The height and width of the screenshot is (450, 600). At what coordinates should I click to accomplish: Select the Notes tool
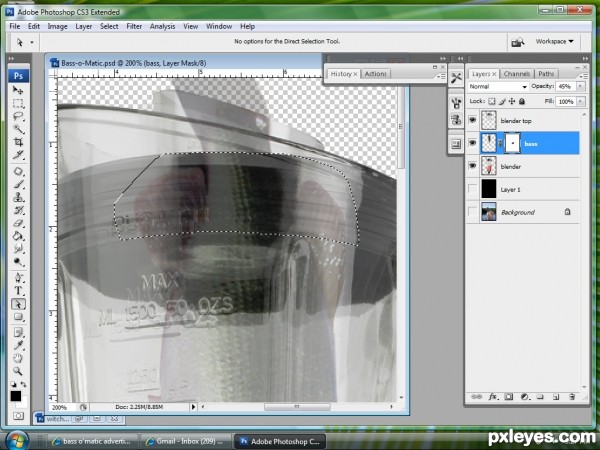(18, 332)
